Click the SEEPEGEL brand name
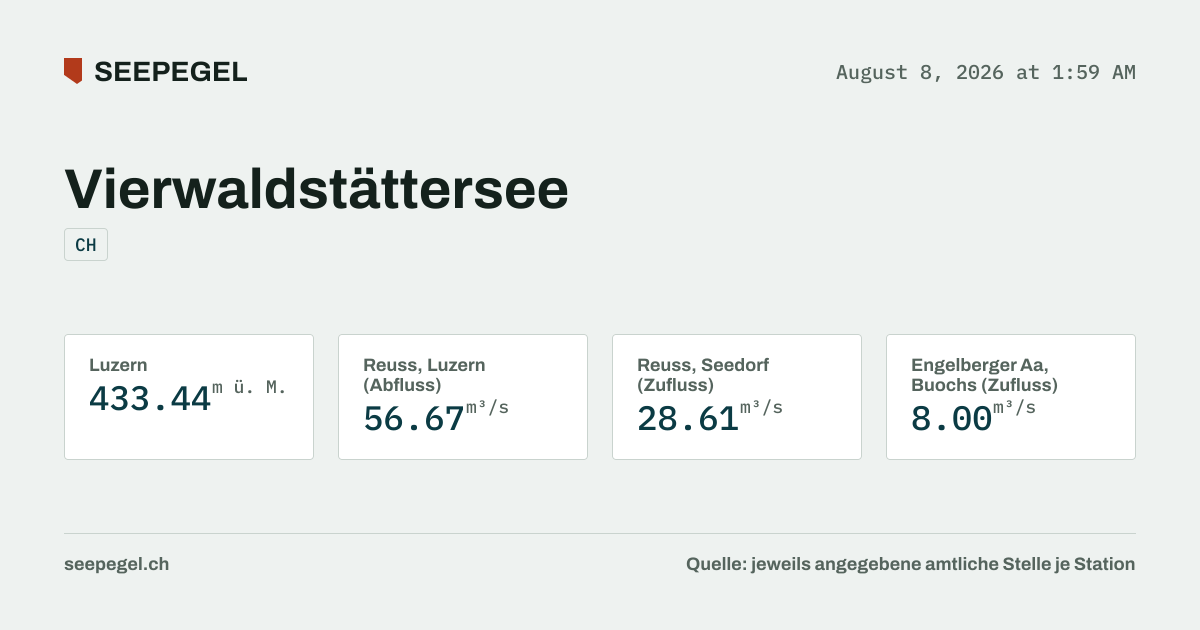The image size is (1200, 630). coord(170,72)
